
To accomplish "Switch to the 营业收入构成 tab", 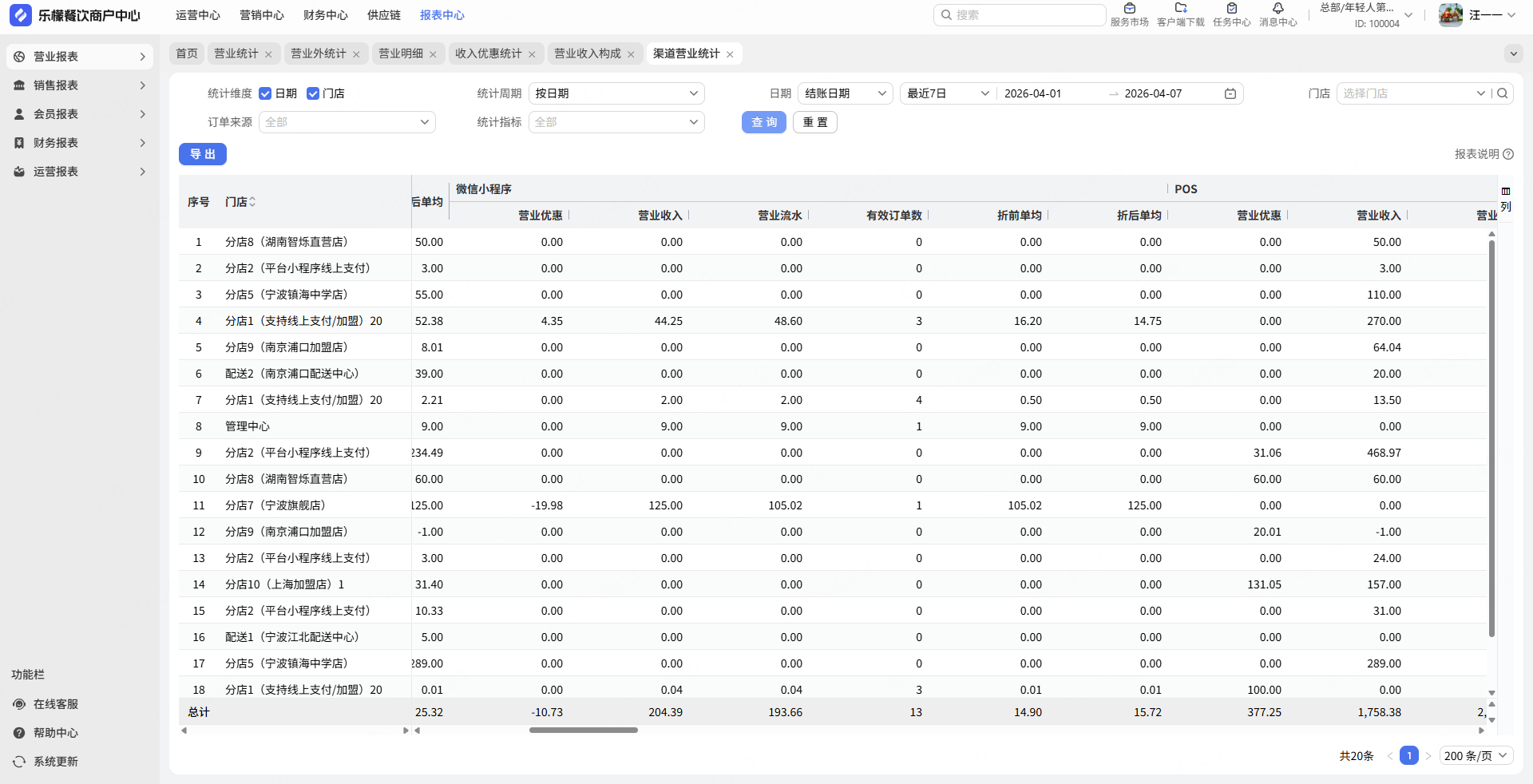I will [x=587, y=53].
